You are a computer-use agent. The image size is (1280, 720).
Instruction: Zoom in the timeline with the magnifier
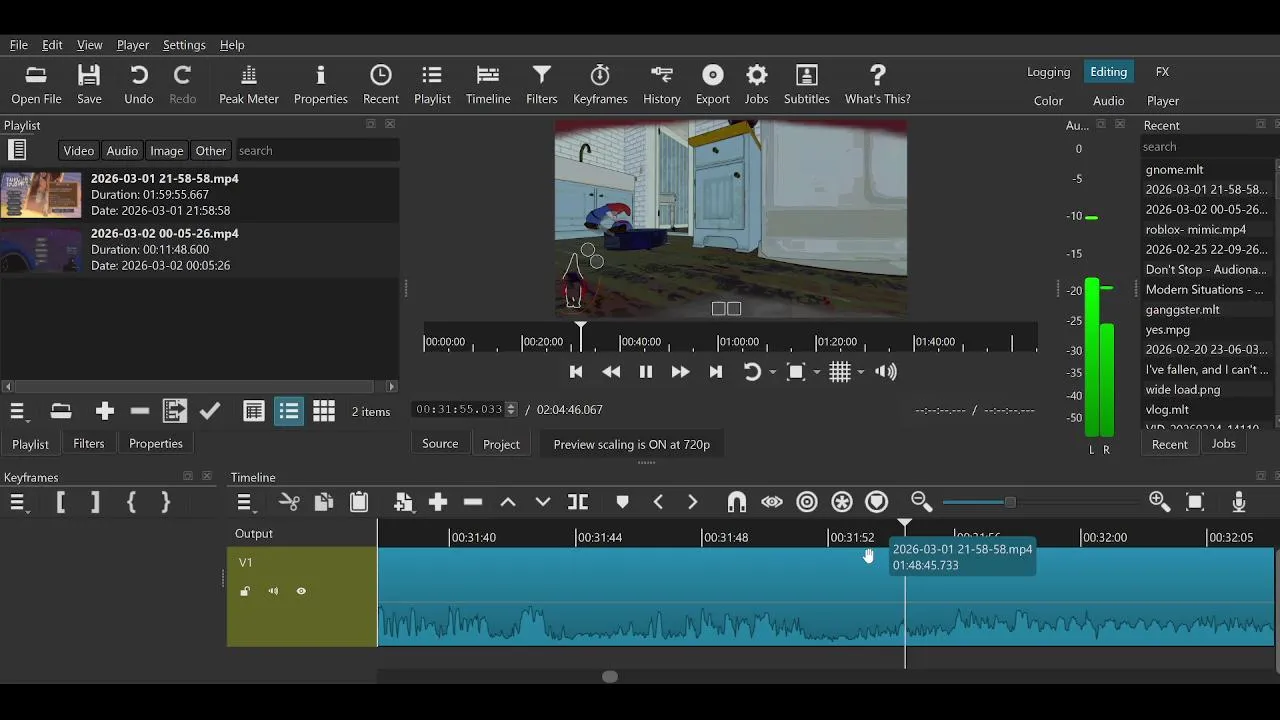click(1160, 502)
